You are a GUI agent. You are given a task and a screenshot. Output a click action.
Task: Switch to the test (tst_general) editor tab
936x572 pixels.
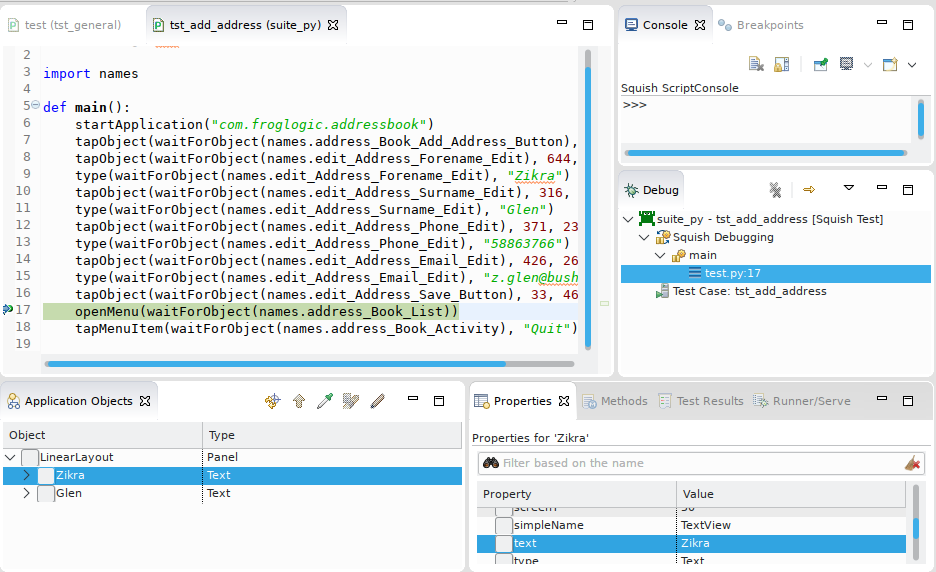click(x=64, y=25)
